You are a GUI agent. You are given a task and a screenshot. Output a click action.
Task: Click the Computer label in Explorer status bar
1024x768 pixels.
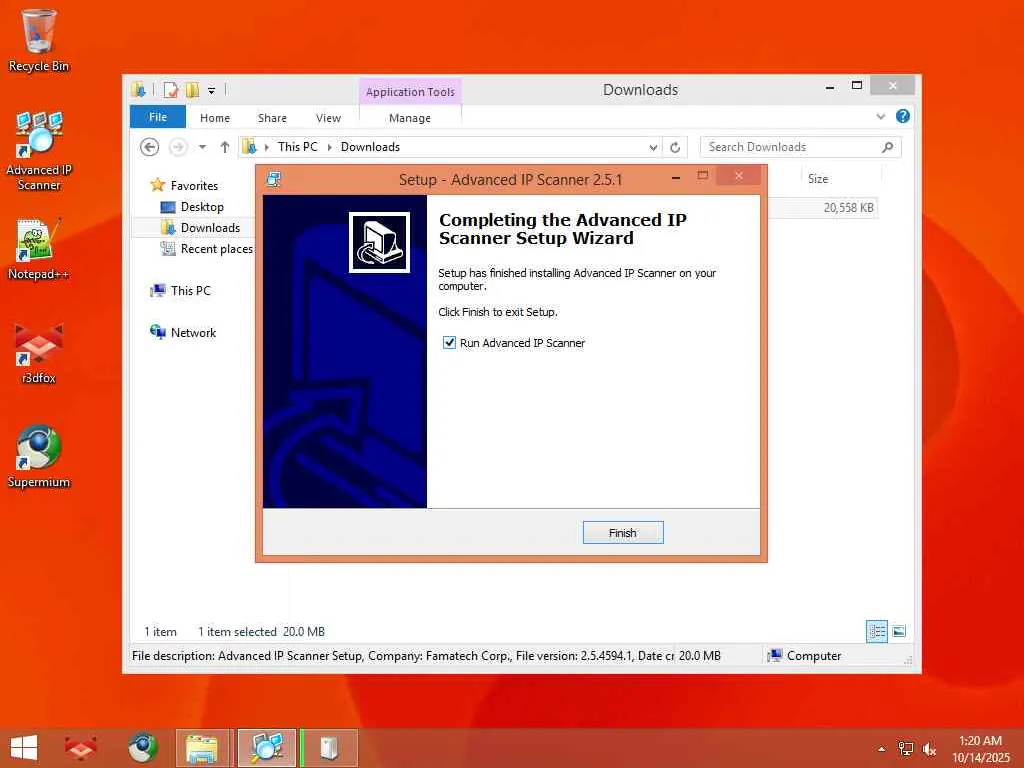814,656
